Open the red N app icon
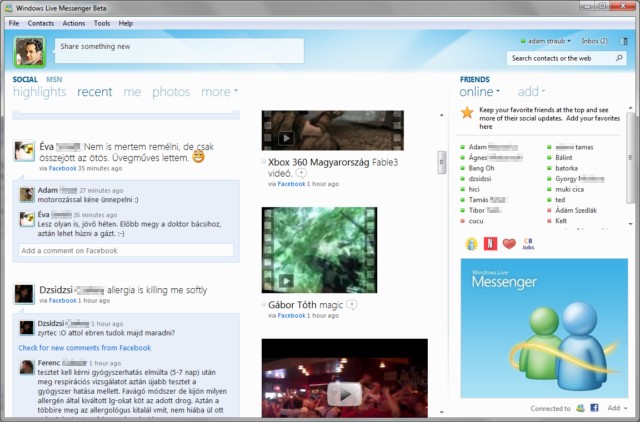 (x=490, y=244)
